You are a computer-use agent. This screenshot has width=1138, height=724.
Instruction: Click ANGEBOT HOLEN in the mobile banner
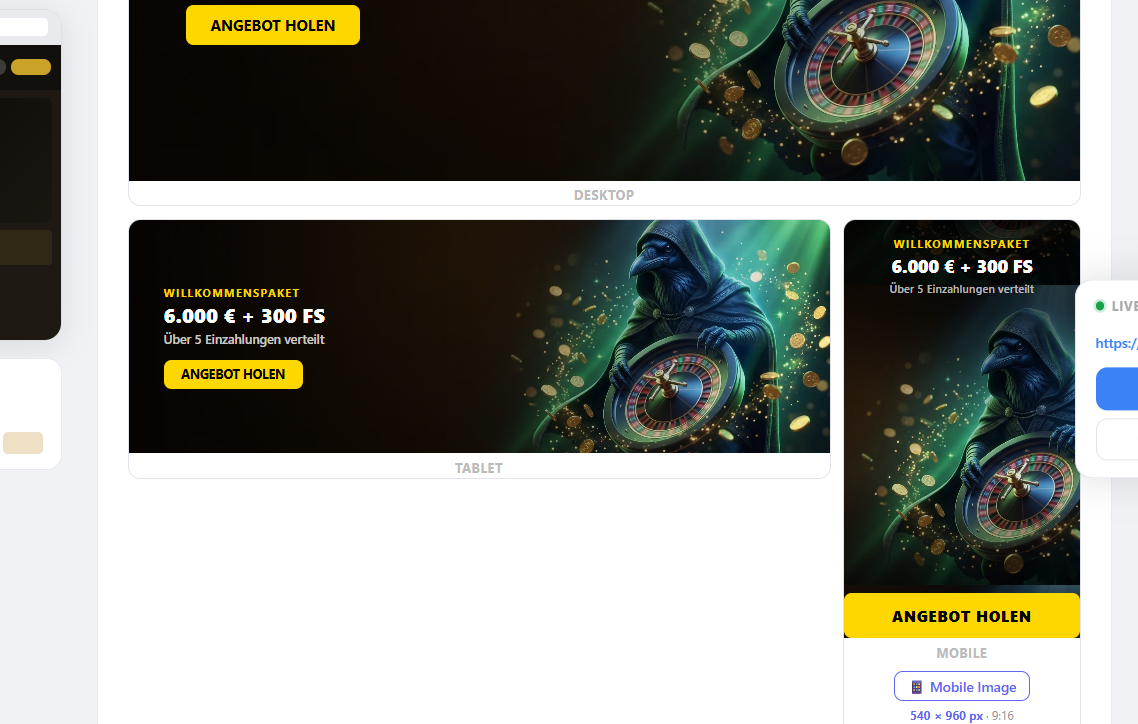click(962, 616)
